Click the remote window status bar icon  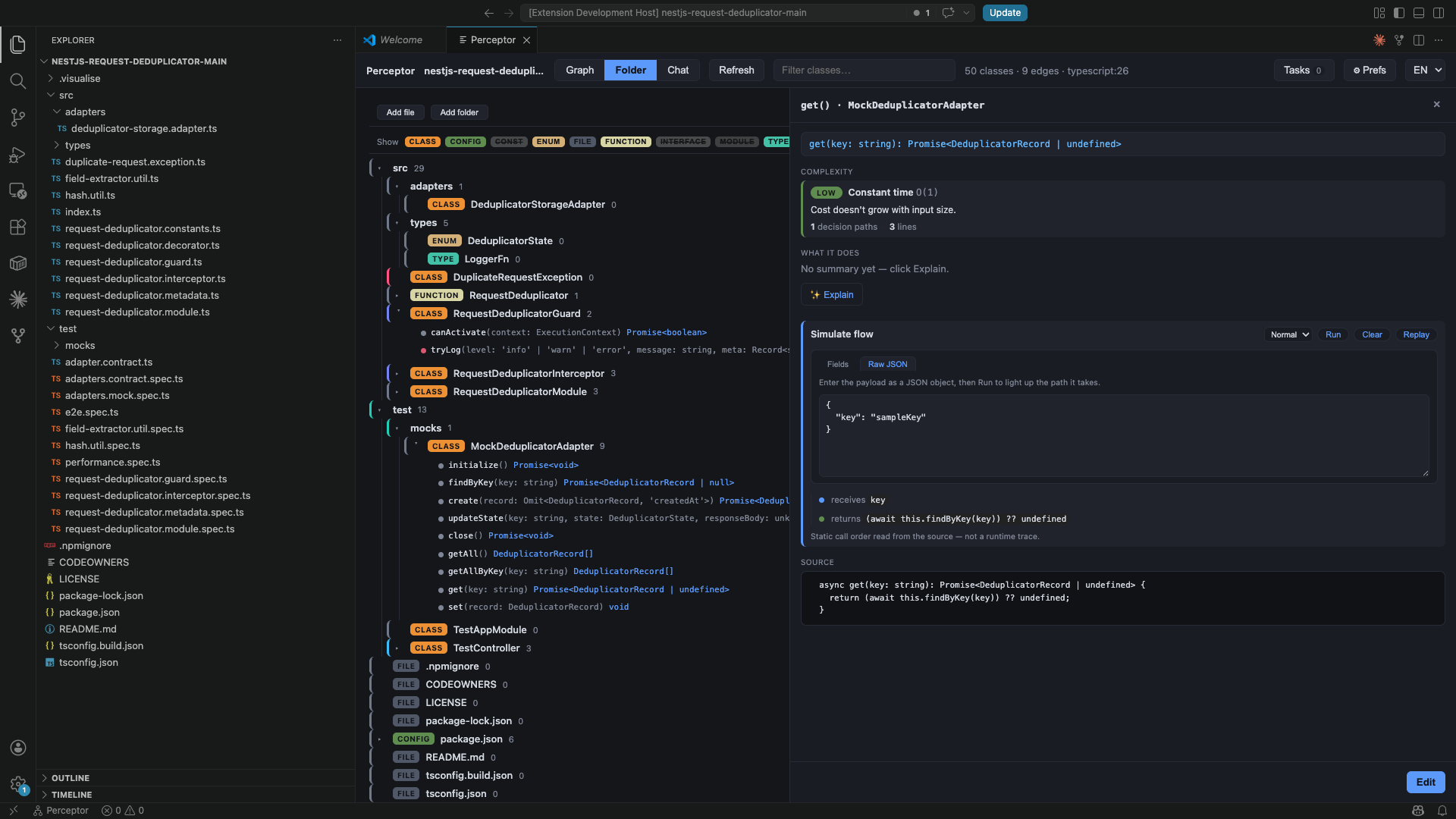click(x=14, y=811)
